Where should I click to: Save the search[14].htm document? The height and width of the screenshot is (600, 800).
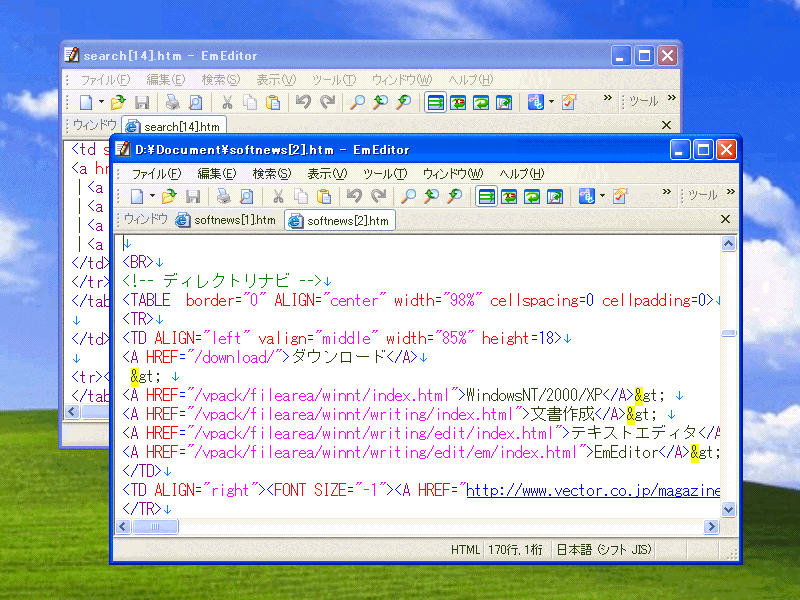(142, 103)
